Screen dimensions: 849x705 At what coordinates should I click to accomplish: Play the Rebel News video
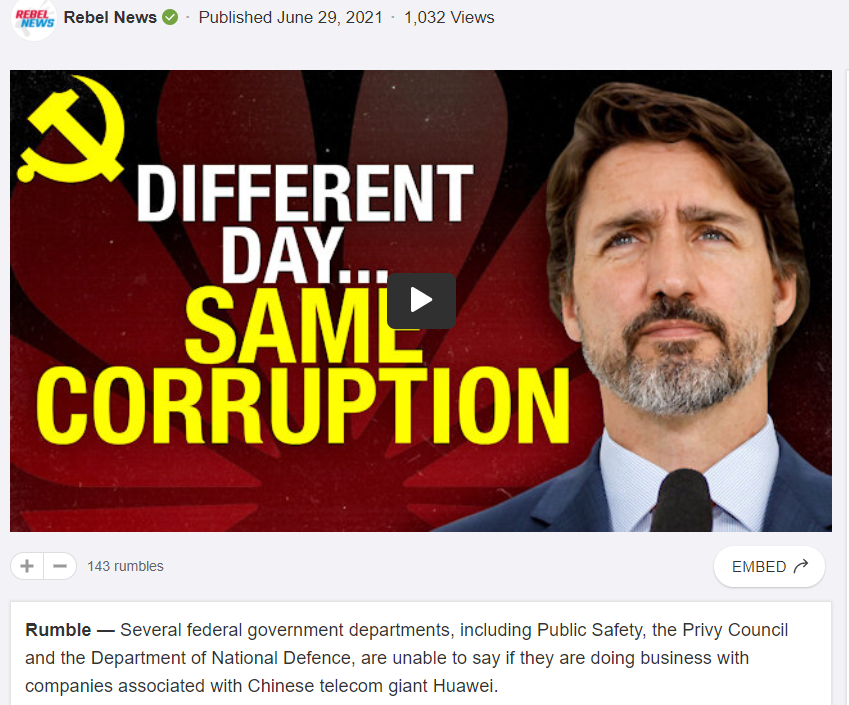coord(421,301)
